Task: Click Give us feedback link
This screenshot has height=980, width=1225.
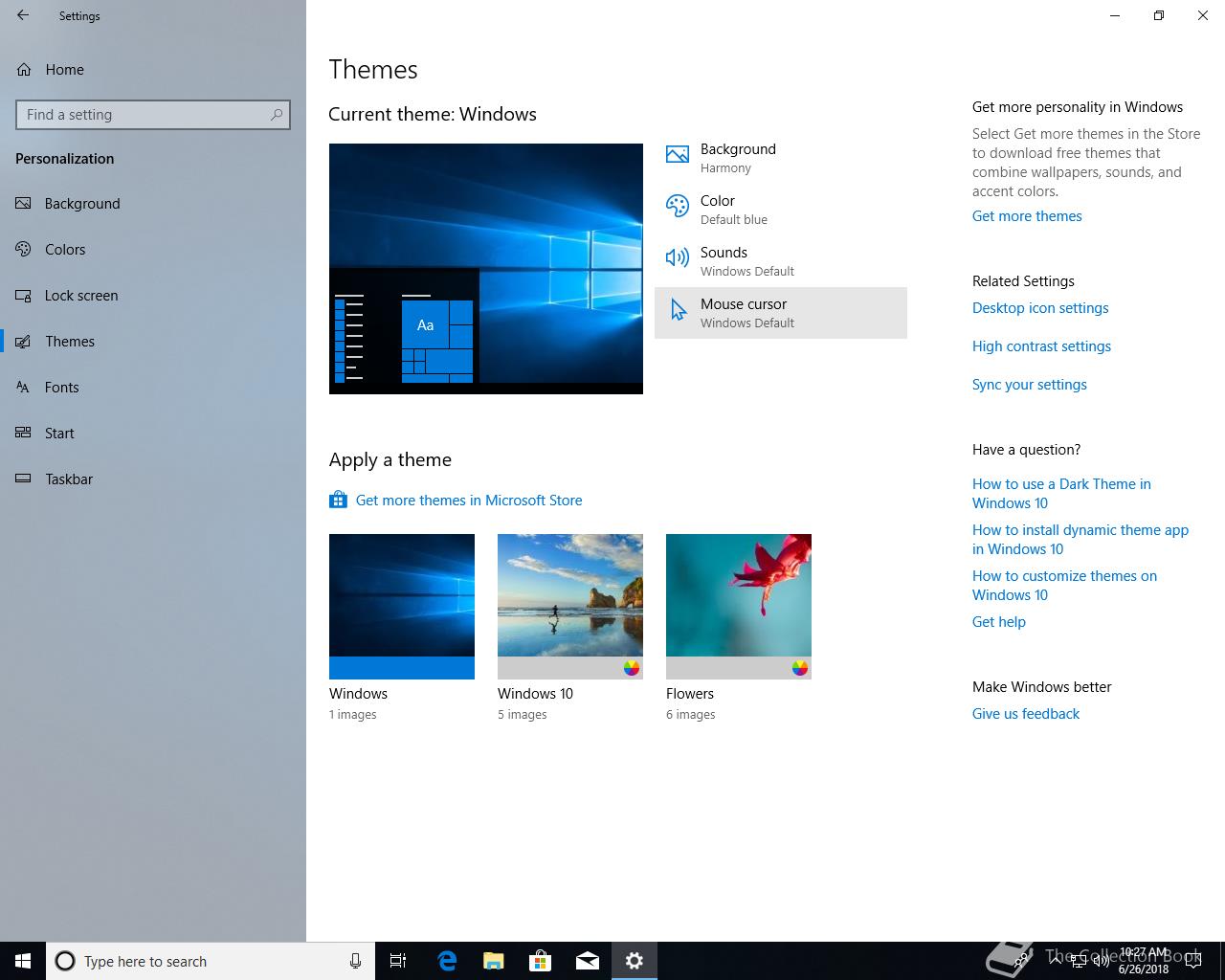Action: [1026, 714]
